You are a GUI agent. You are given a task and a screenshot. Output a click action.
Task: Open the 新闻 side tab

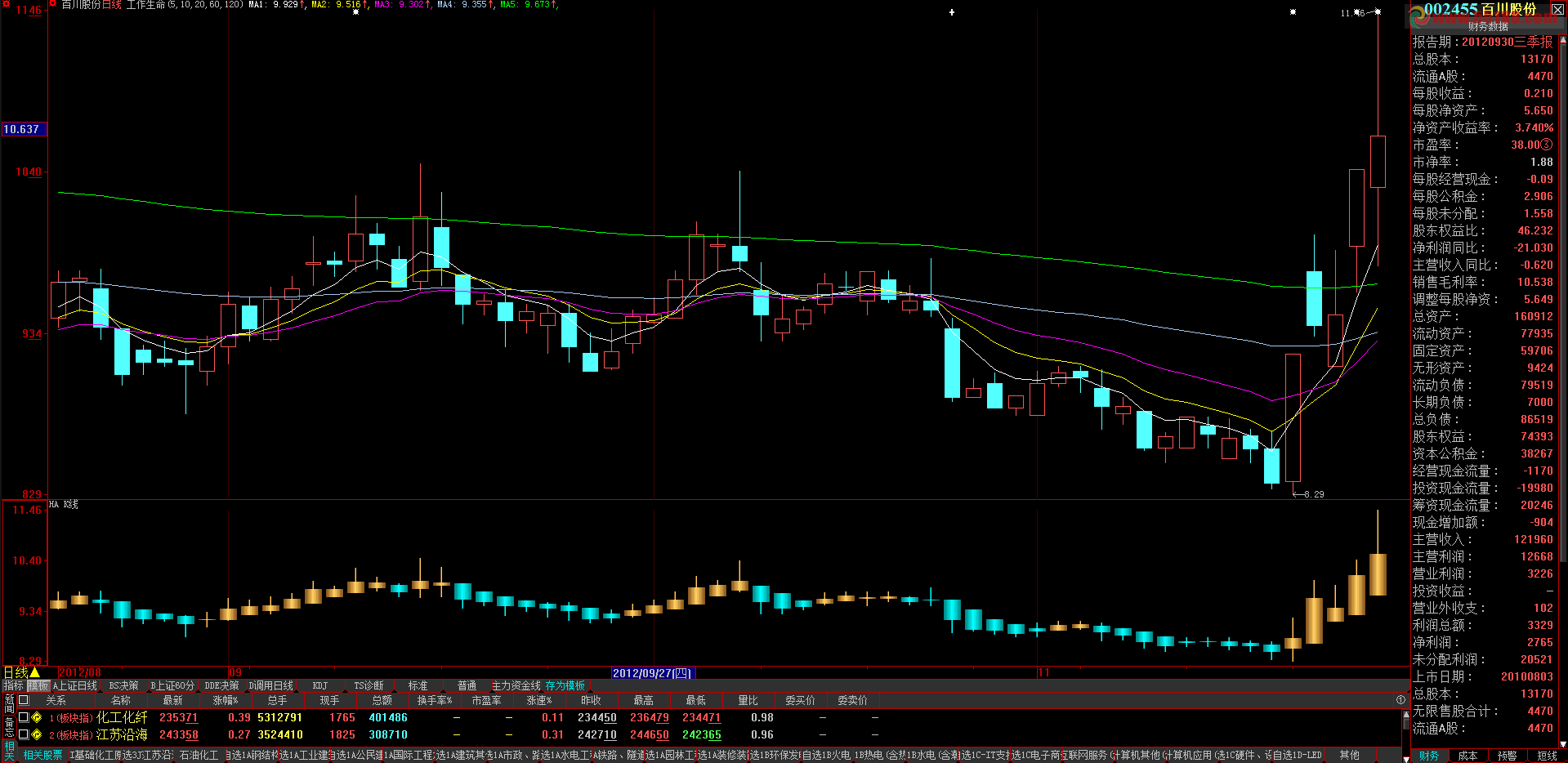[x=9, y=704]
